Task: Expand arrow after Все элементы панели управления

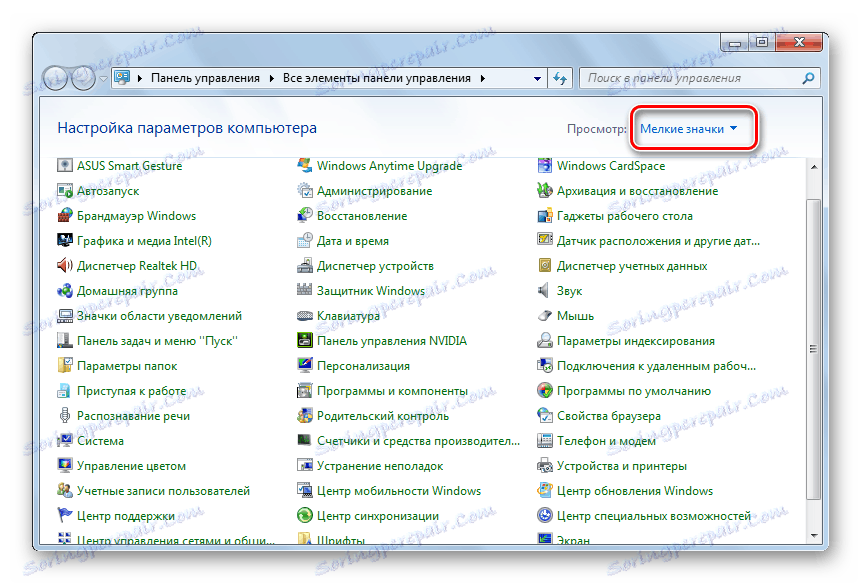Action: 483,79
